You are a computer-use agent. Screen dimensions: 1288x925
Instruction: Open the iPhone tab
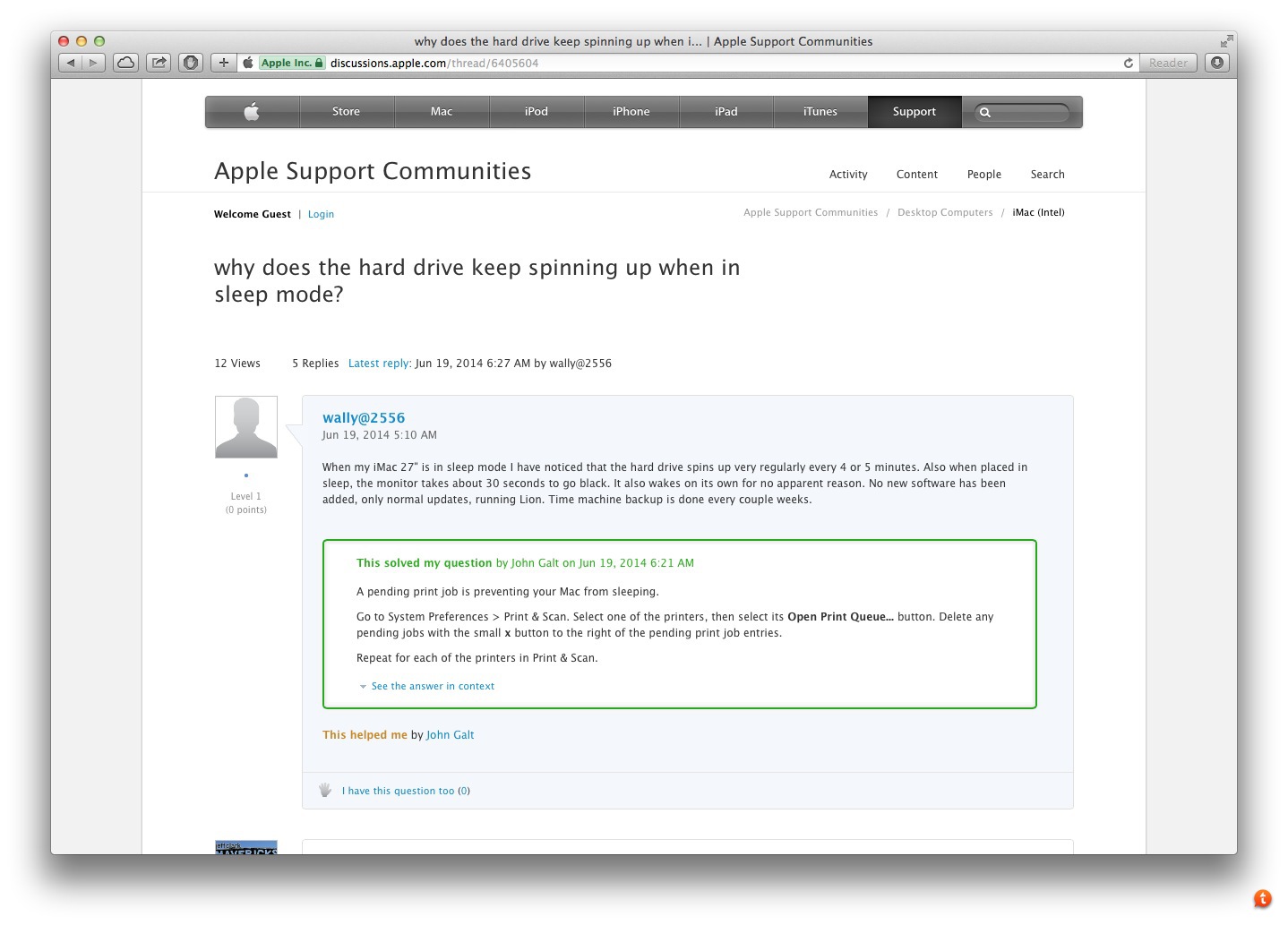click(631, 112)
